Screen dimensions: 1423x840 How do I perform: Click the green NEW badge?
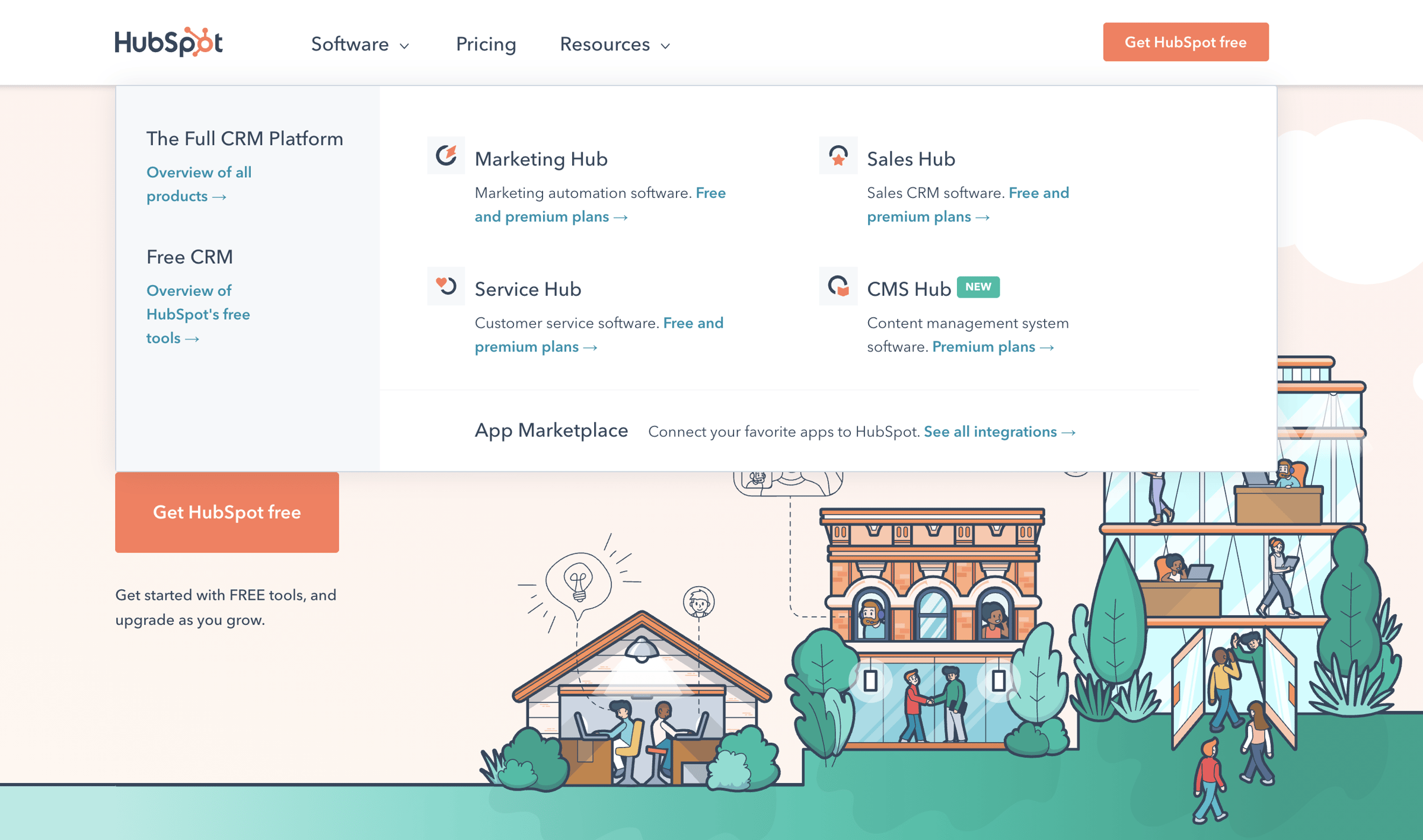[978, 287]
